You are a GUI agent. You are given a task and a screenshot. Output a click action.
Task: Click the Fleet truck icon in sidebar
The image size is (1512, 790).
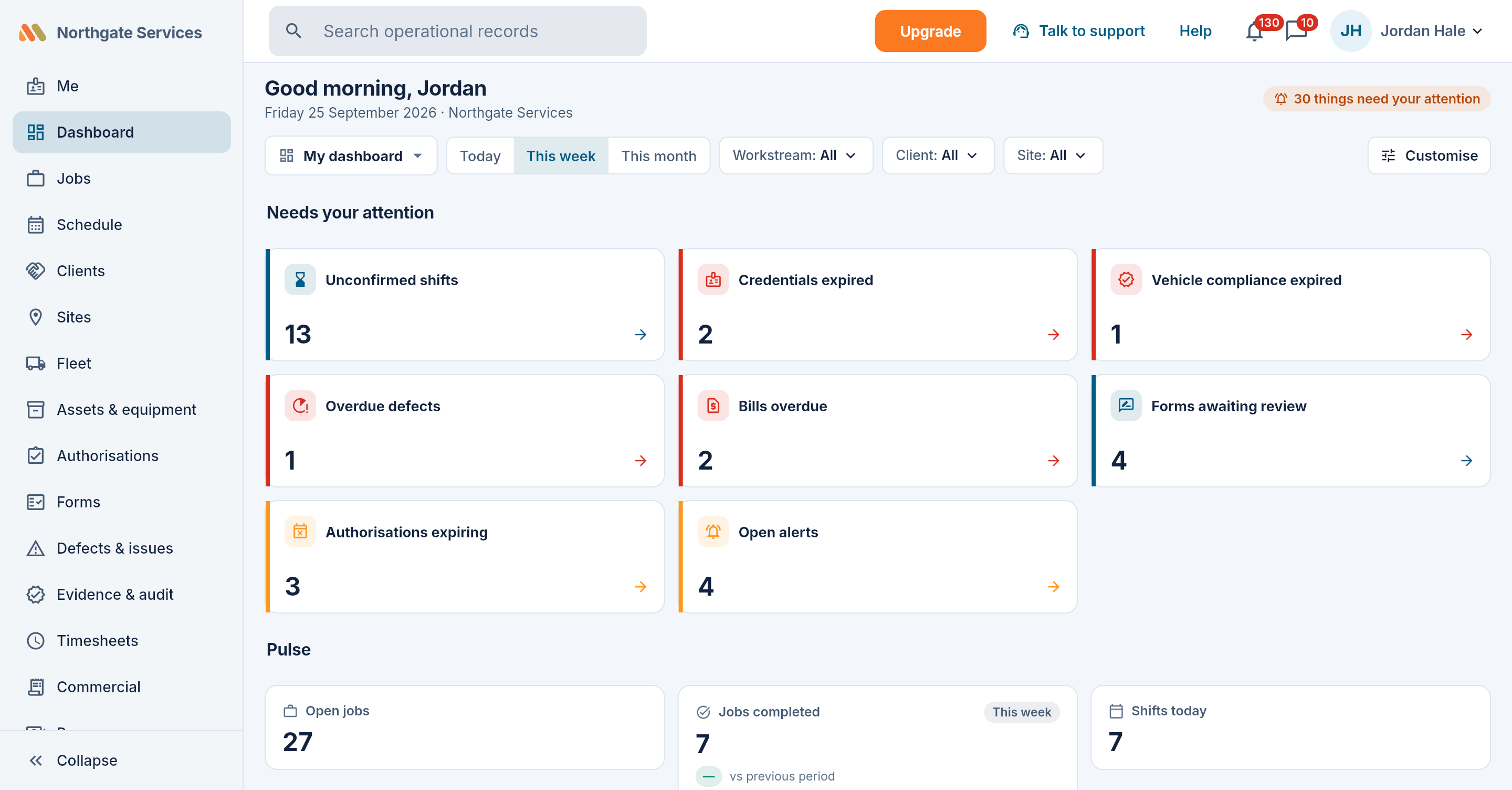tap(35, 363)
